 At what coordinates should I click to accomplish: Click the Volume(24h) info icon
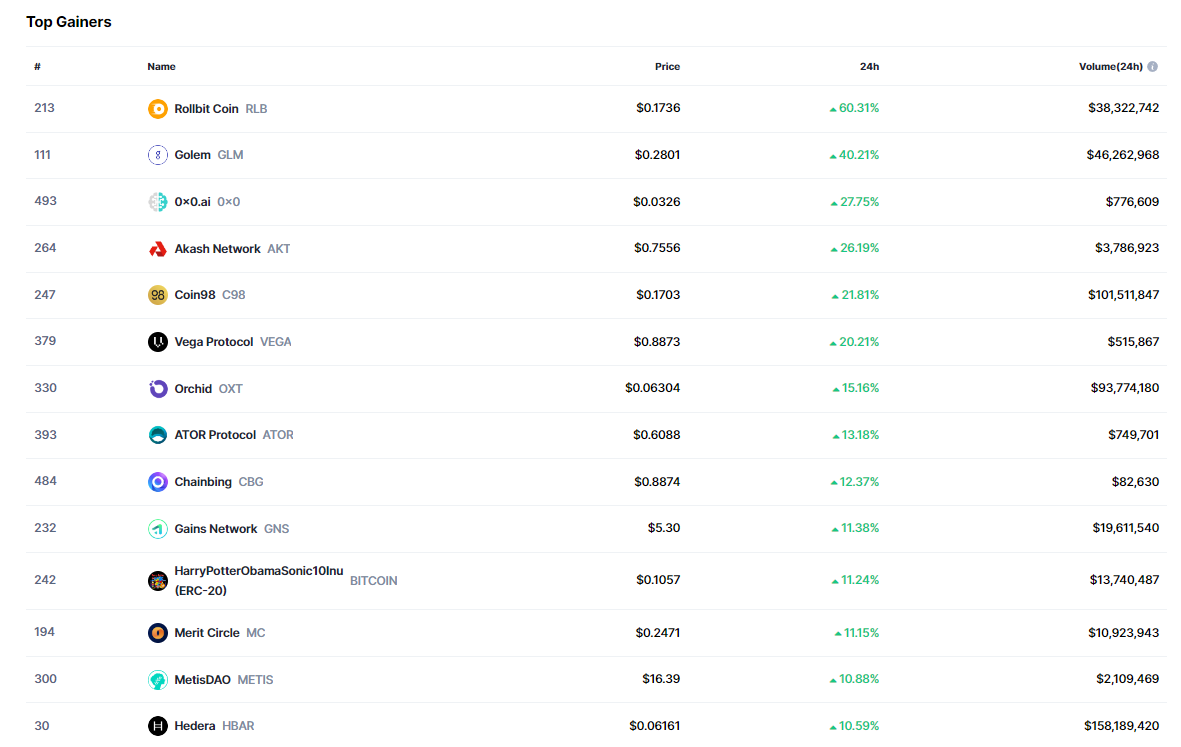[1153, 67]
